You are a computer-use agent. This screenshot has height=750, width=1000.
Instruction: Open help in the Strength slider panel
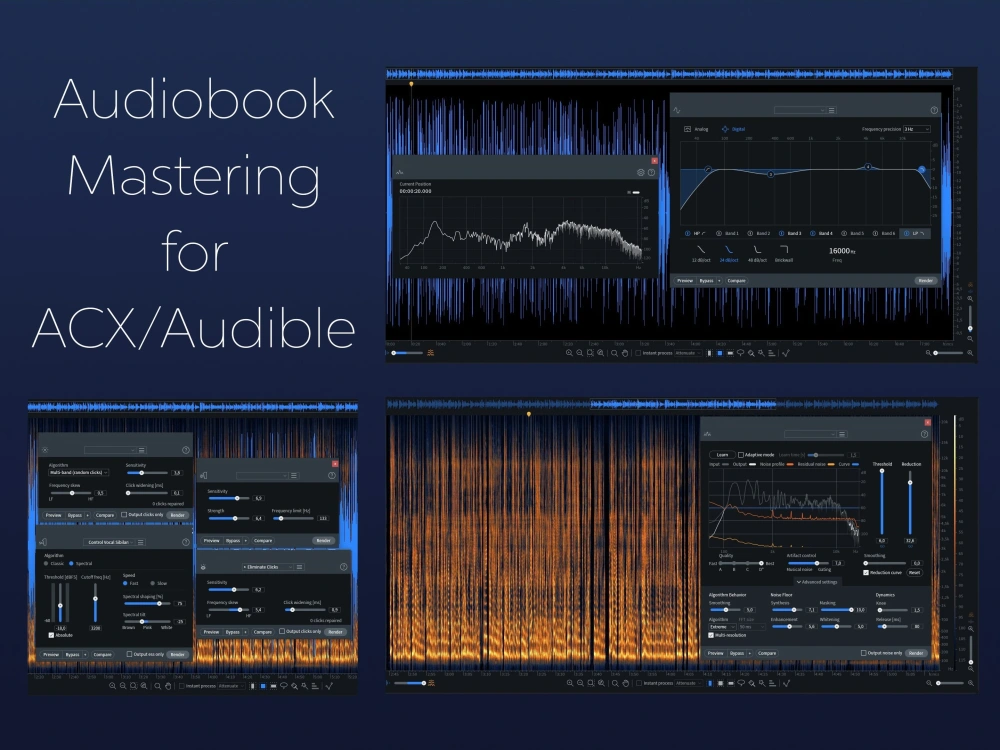click(332, 475)
